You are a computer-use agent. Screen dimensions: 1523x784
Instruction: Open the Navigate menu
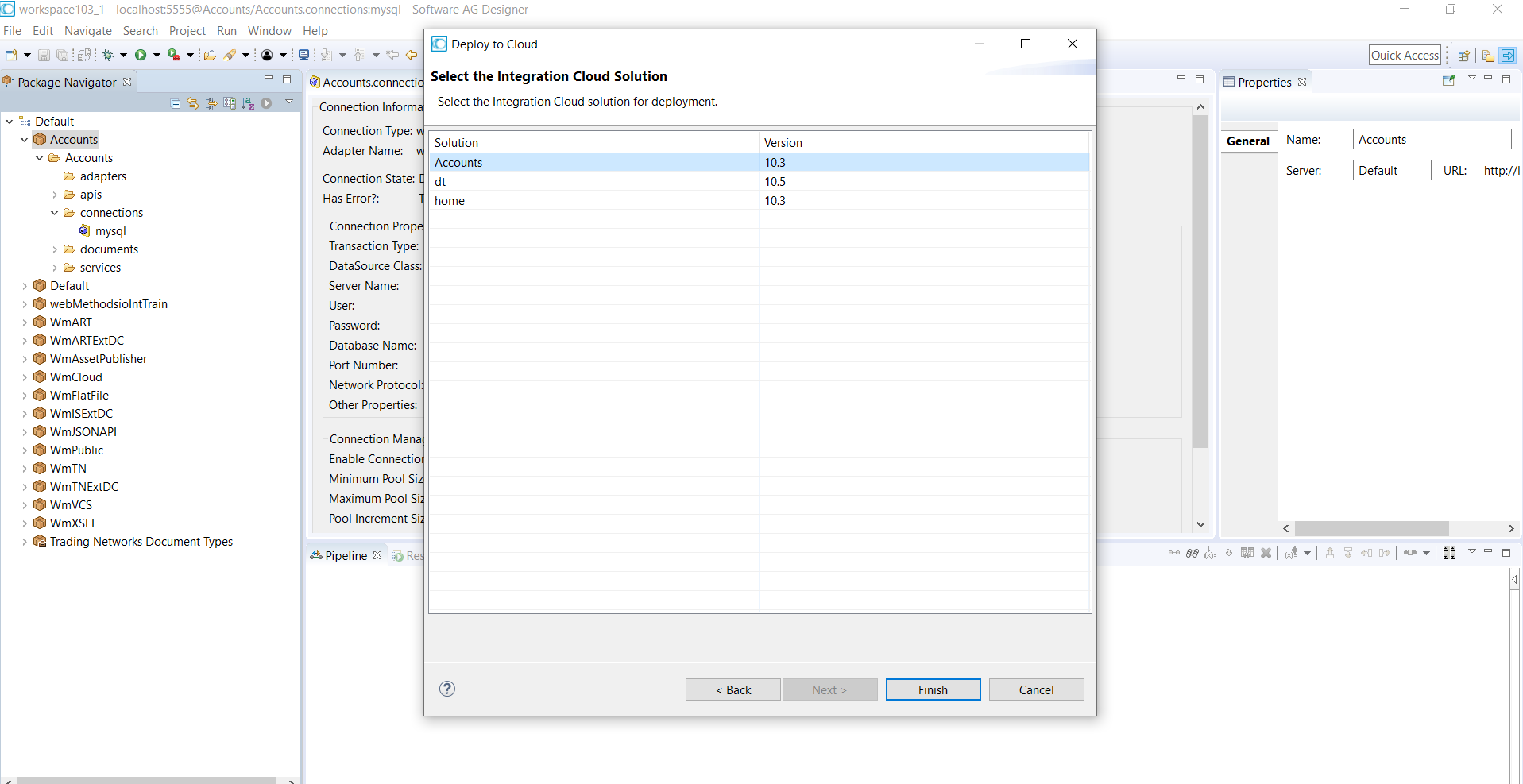88,30
